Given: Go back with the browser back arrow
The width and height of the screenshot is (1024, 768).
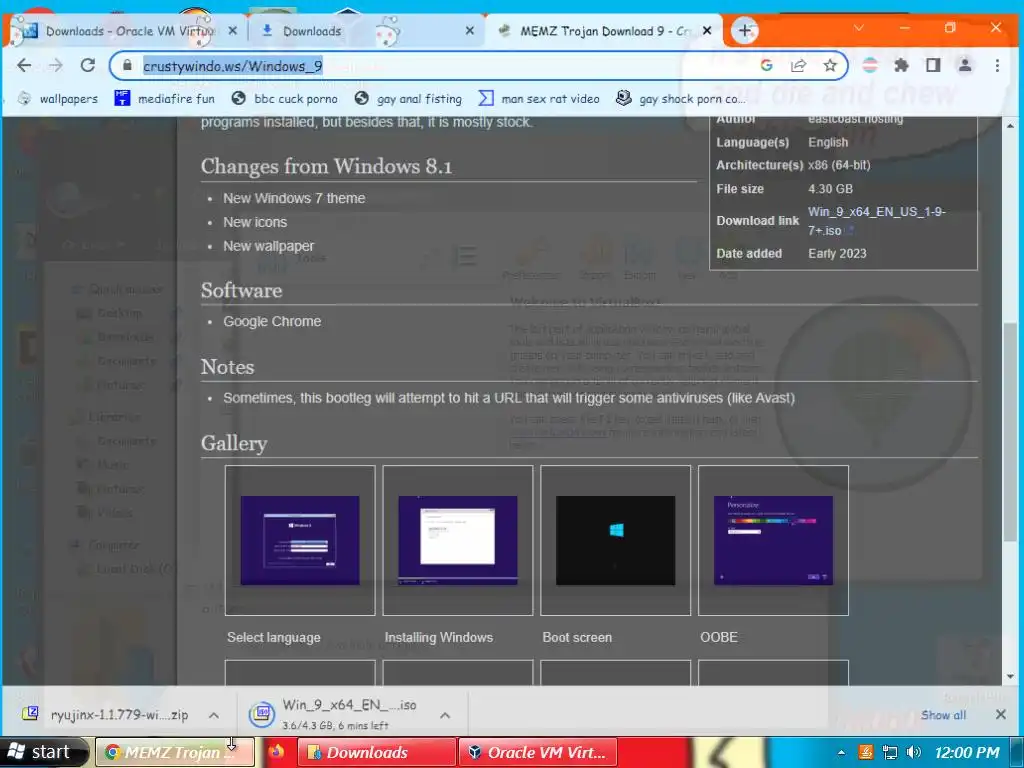Looking at the screenshot, I should point(24,65).
